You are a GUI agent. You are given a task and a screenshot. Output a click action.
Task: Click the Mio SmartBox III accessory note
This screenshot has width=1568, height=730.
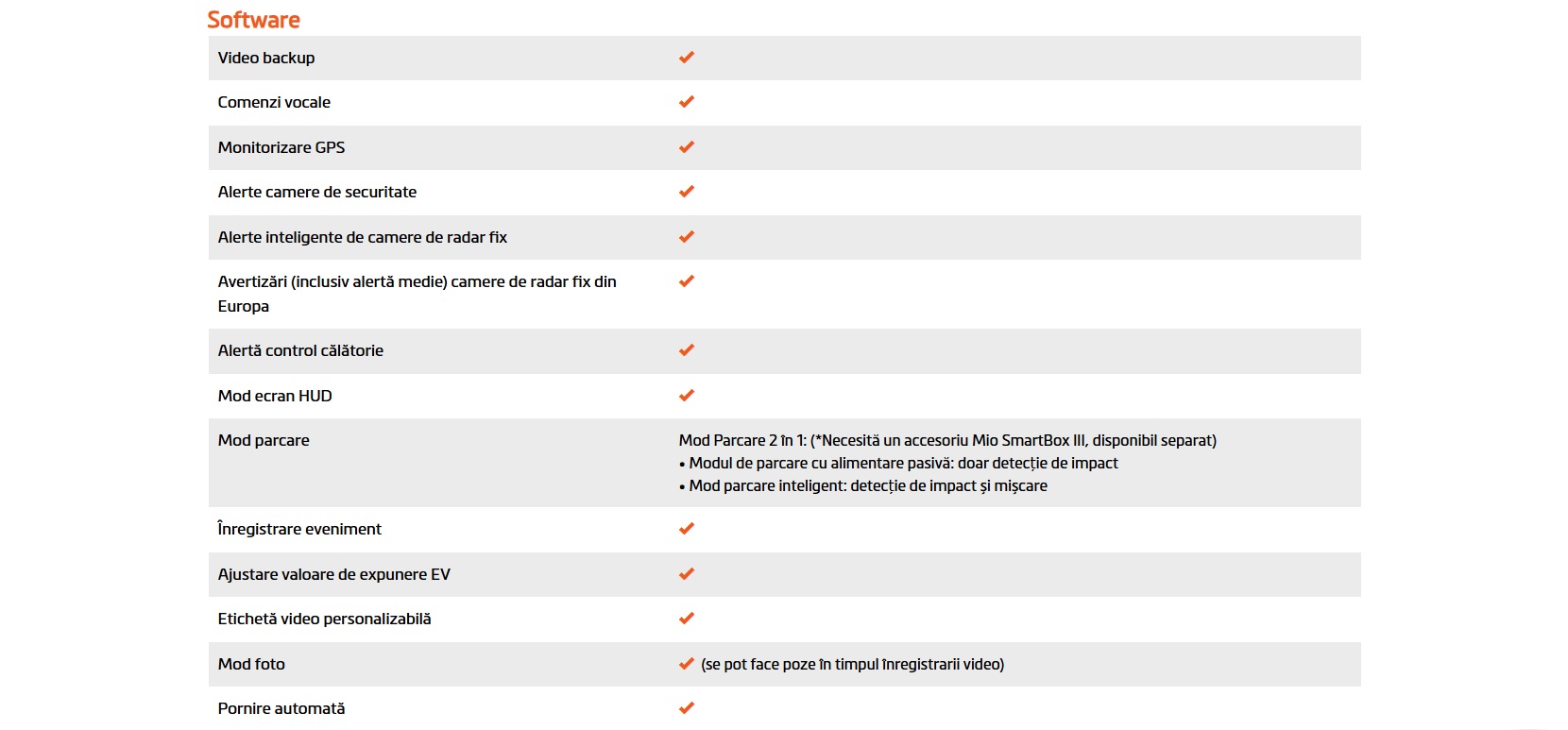point(947,440)
